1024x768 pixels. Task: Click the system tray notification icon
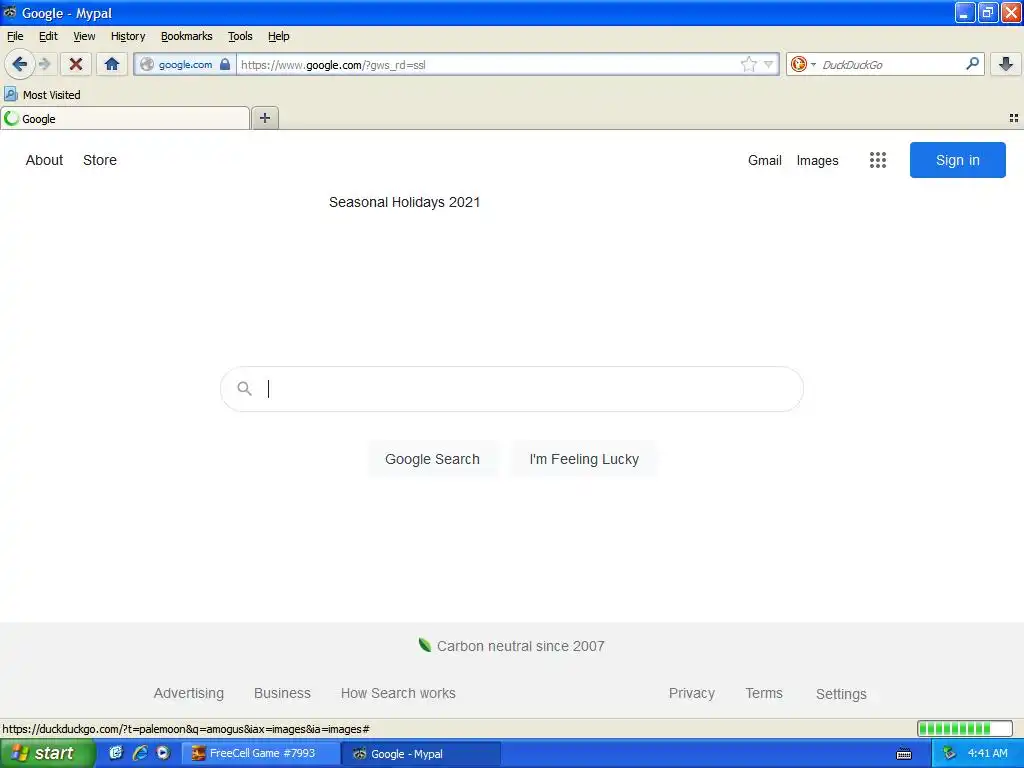pos(950,754)
